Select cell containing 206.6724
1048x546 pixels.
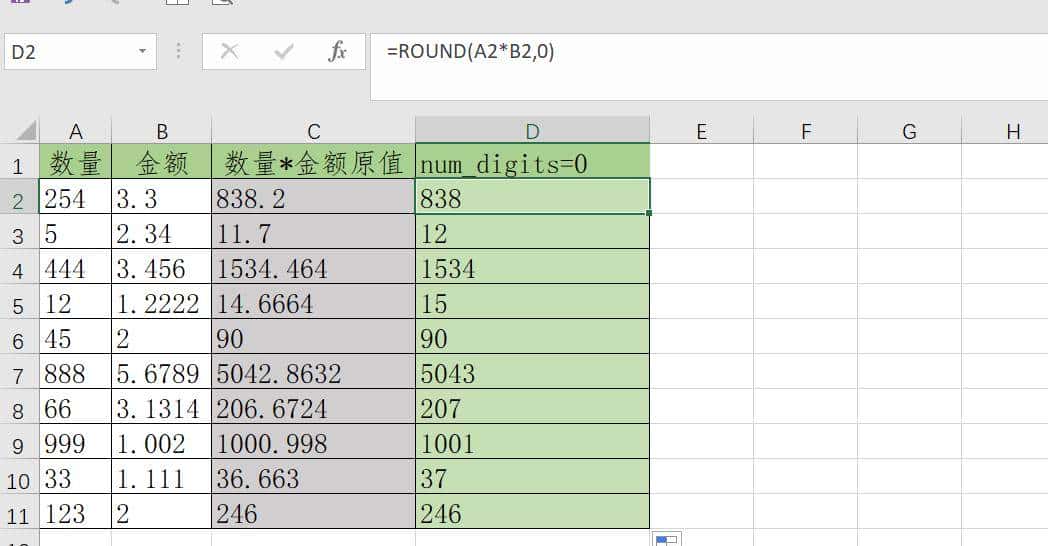[313, 406]
